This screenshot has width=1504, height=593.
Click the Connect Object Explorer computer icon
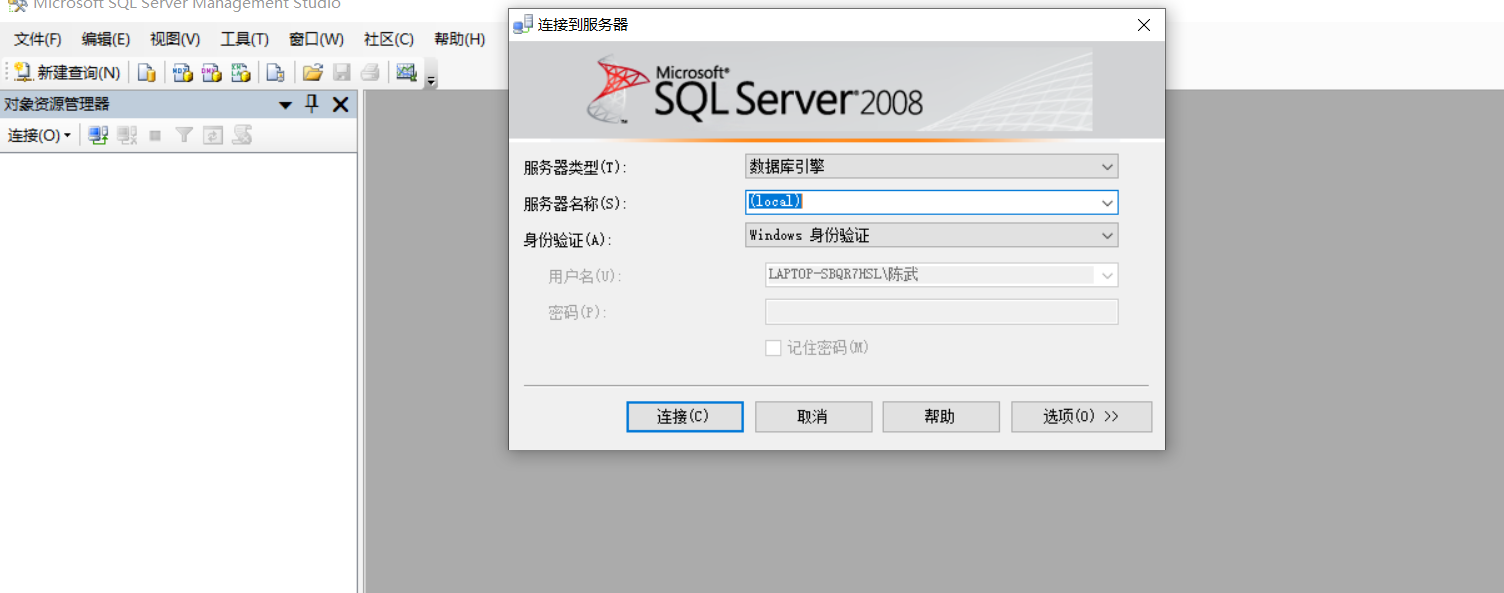(98, 135)
